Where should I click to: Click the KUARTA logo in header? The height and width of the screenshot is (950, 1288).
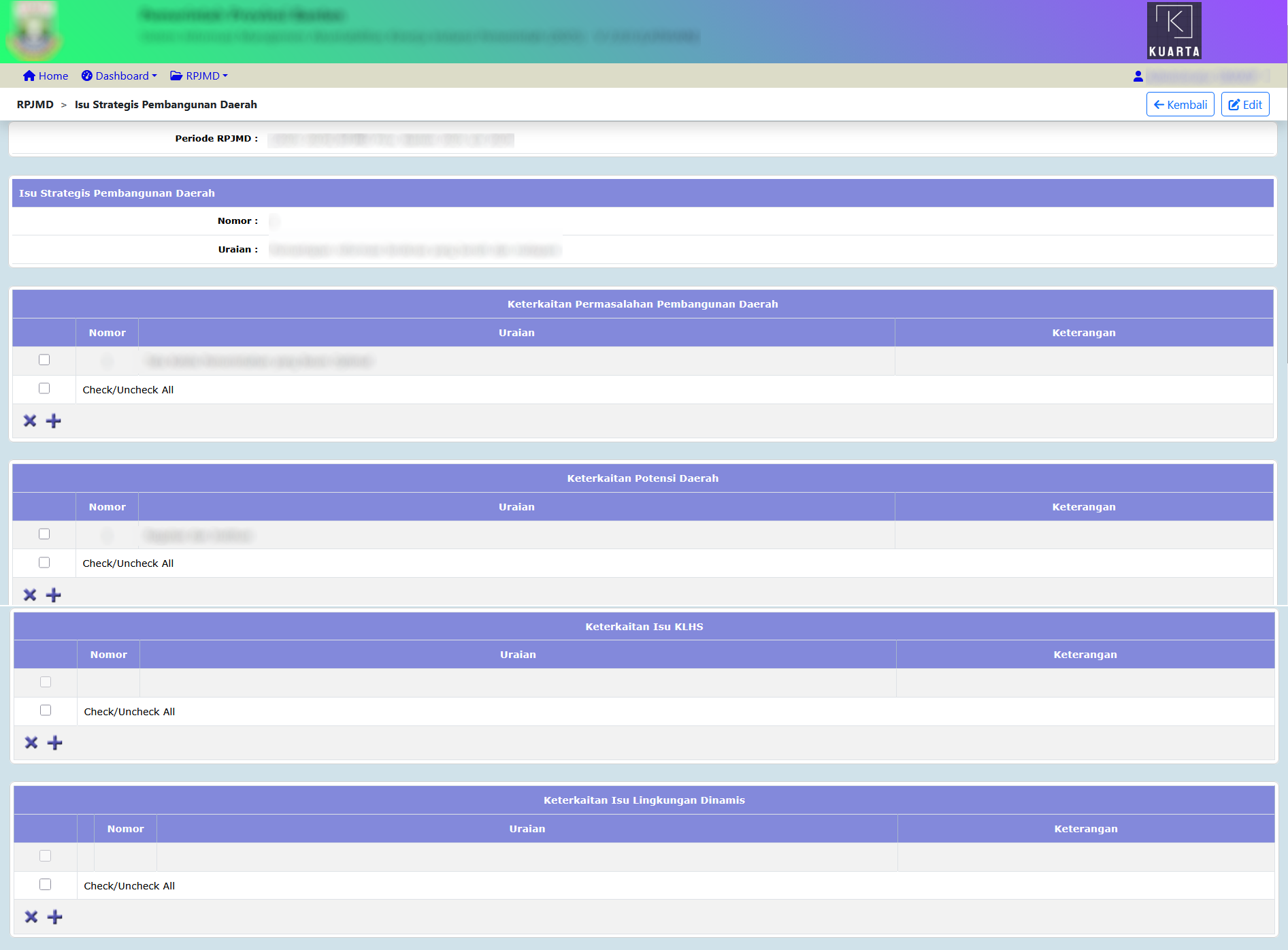(x=1174, y=31)
